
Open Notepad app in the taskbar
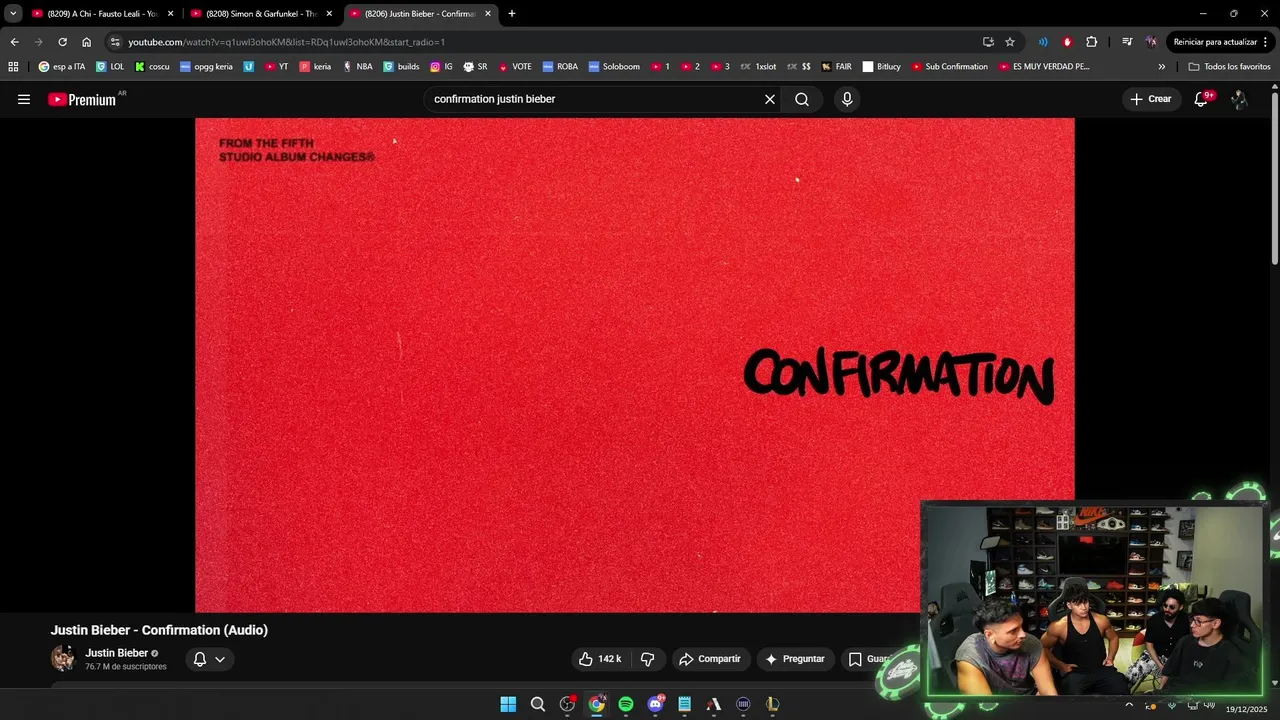685,704
